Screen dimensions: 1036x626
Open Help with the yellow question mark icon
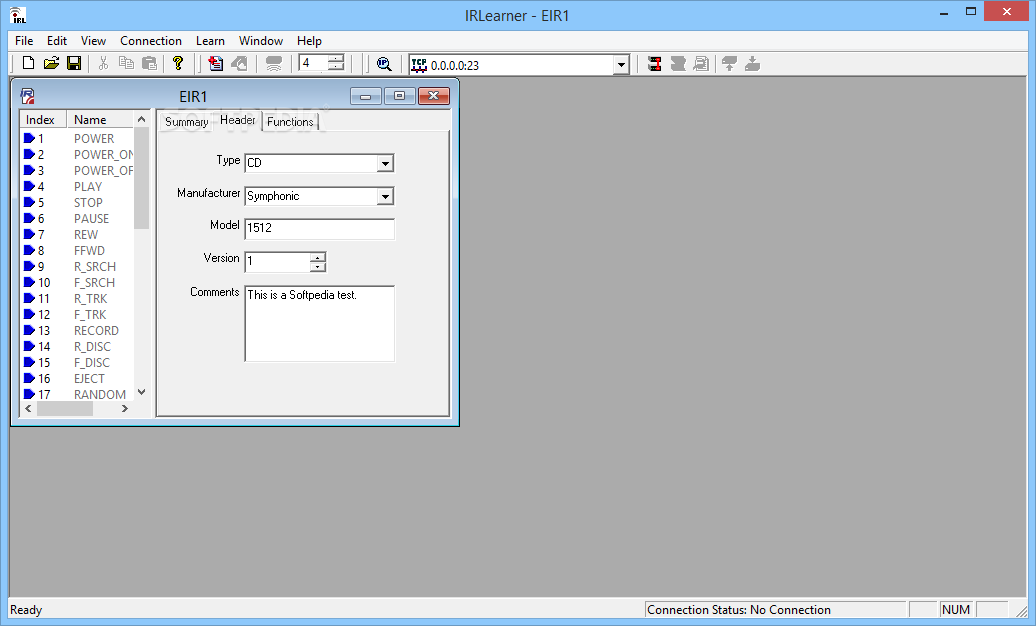[x=178, y=63]
